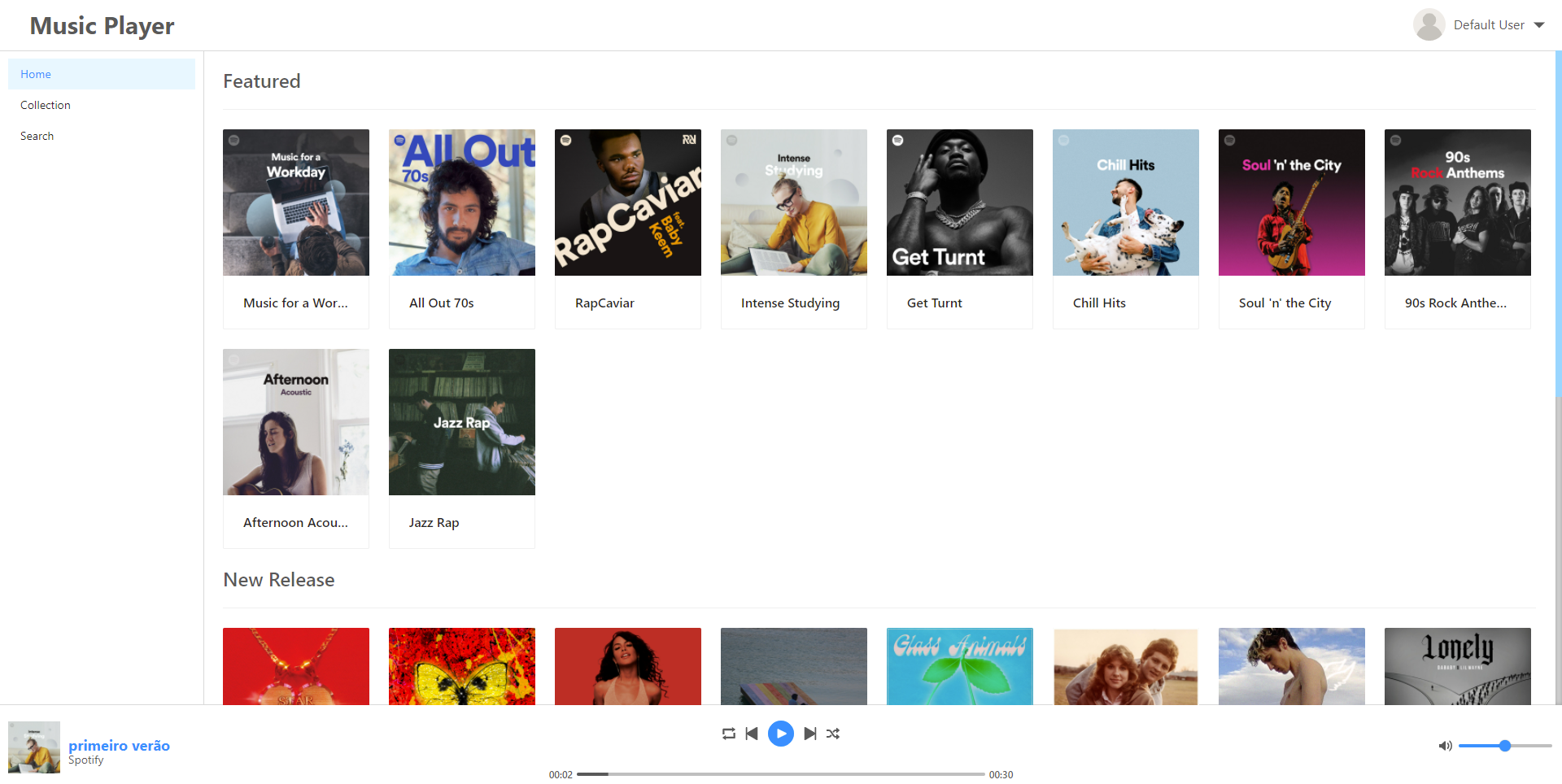Open the Glass Animals new release cover
The image size is (1562, 784).
(960, 666)
